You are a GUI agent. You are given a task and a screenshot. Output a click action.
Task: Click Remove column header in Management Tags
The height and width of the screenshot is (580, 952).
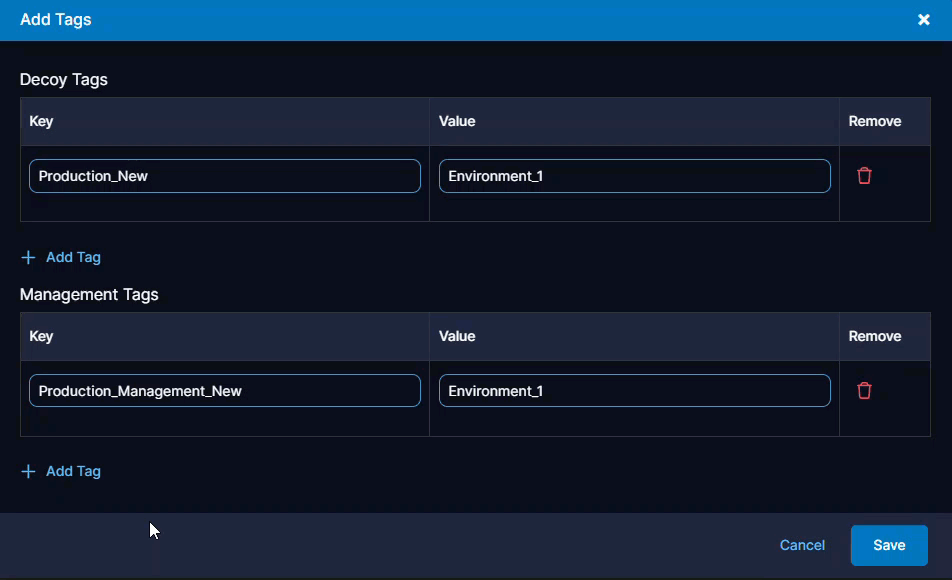point(874,336)
